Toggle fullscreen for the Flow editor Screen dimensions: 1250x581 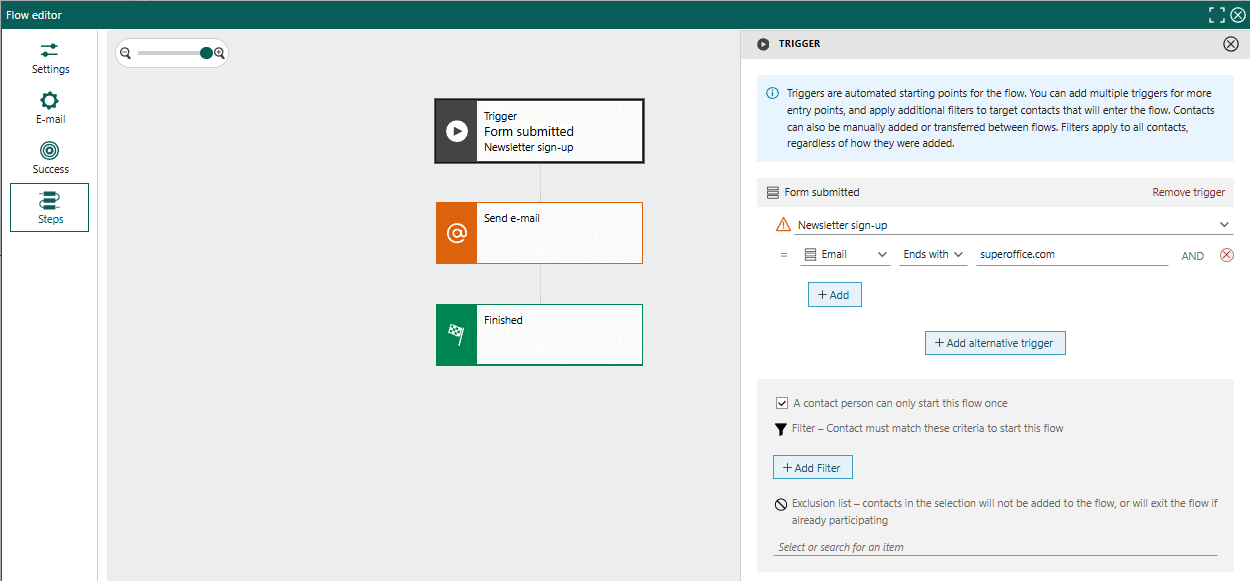(1217, 14)
